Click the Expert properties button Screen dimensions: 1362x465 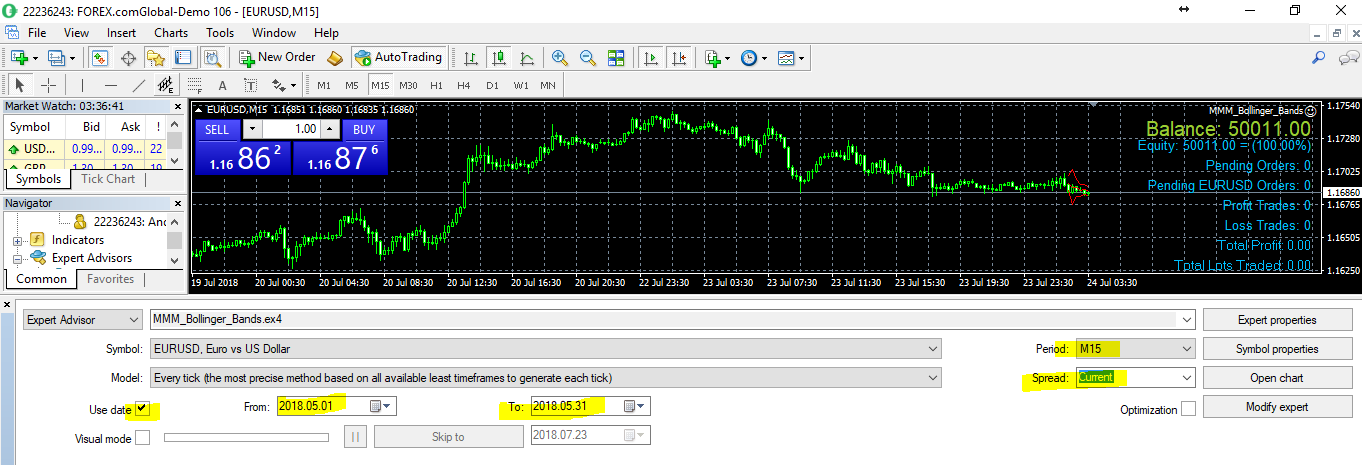(1277, 320)
